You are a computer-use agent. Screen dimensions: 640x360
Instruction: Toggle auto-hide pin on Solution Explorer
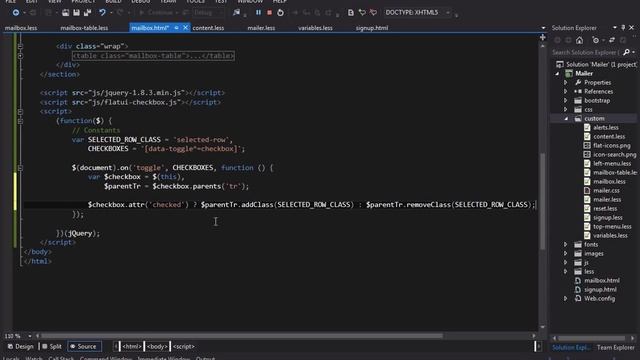623,27
